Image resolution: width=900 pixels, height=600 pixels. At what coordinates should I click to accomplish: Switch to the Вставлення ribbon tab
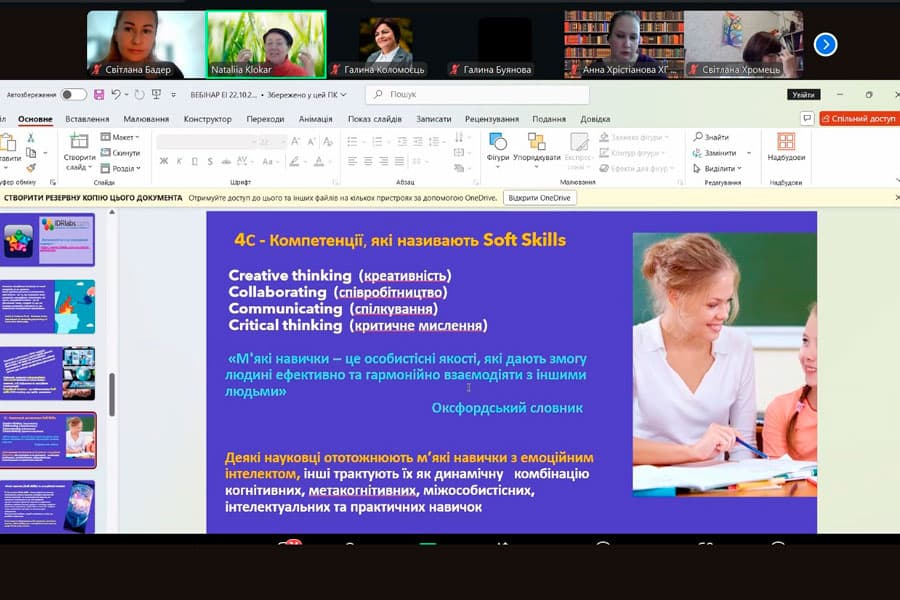coord(87,119)
